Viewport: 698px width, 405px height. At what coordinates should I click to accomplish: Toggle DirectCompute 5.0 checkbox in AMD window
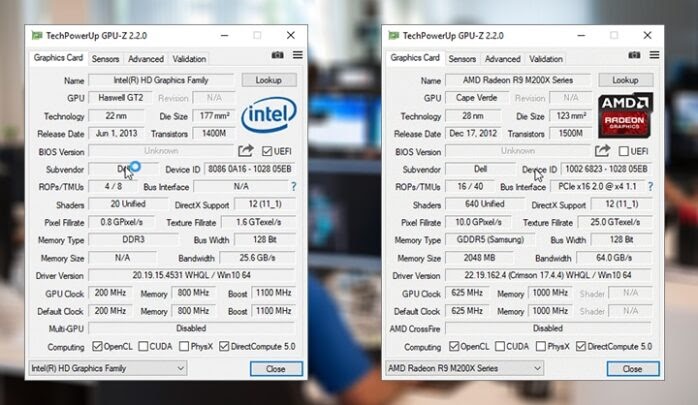(x=581, y=346)
